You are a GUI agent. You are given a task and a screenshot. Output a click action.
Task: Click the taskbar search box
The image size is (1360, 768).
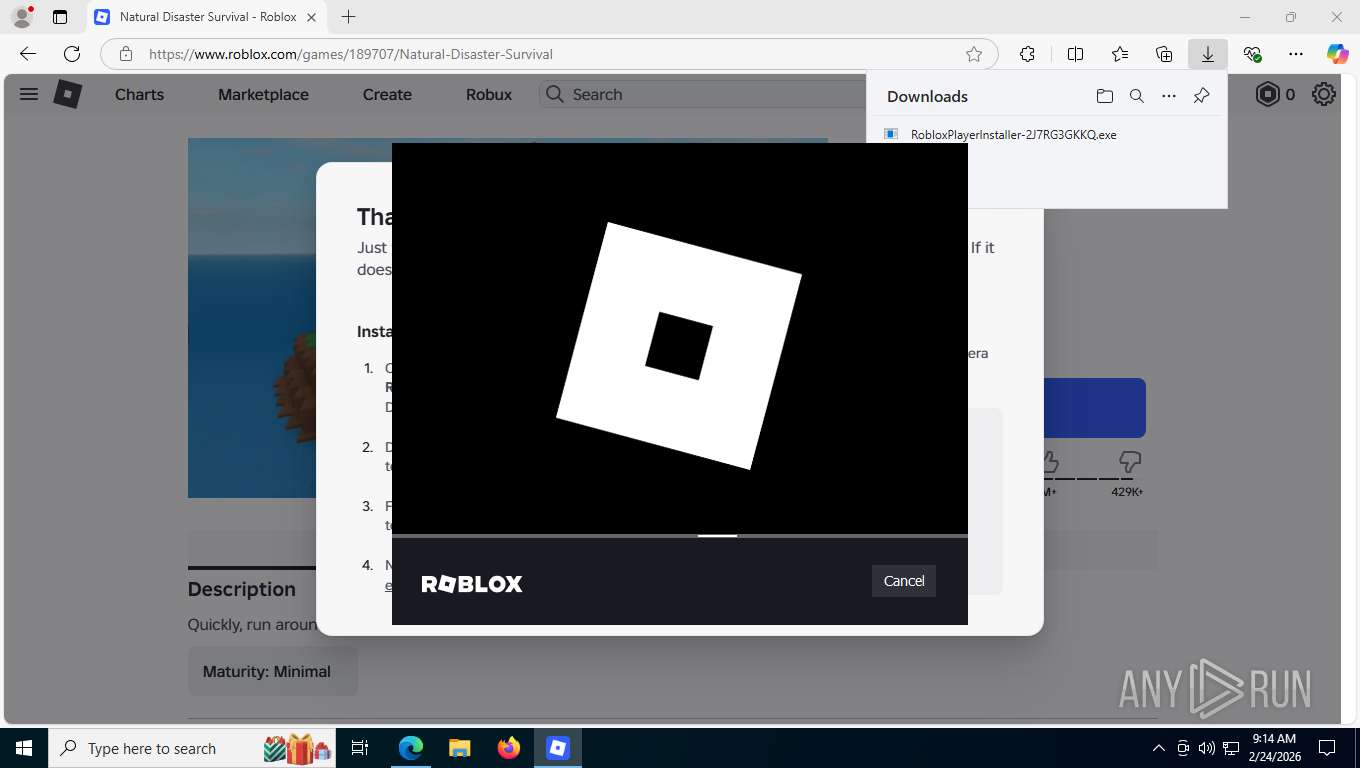pyautogui.click(x=193, y=748)
